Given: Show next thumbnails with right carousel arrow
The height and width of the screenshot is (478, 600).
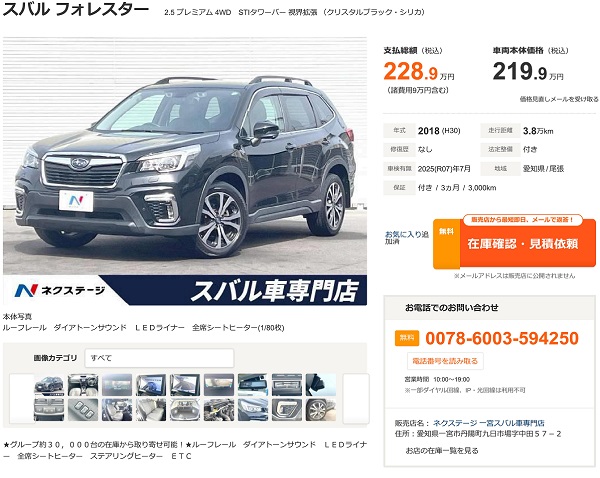Looking at the screenshot, I should (356, 398).
